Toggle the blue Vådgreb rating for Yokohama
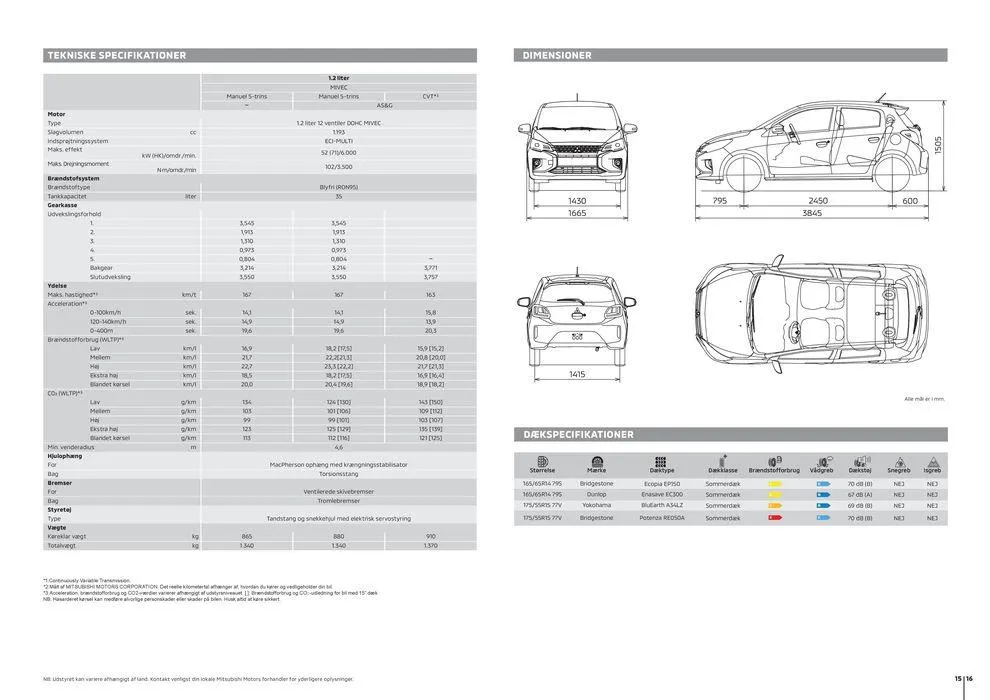Image resolution: width=990 pixels, height=700 pixels. coord(823,505)
